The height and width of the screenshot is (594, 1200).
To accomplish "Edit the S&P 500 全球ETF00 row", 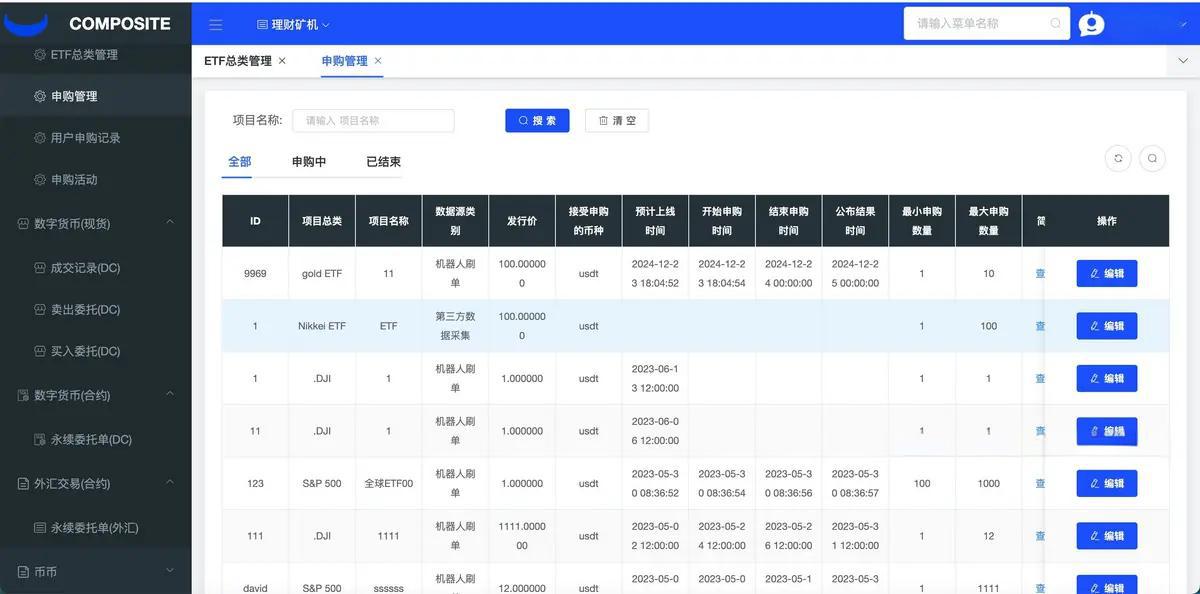I will 1107,483.
